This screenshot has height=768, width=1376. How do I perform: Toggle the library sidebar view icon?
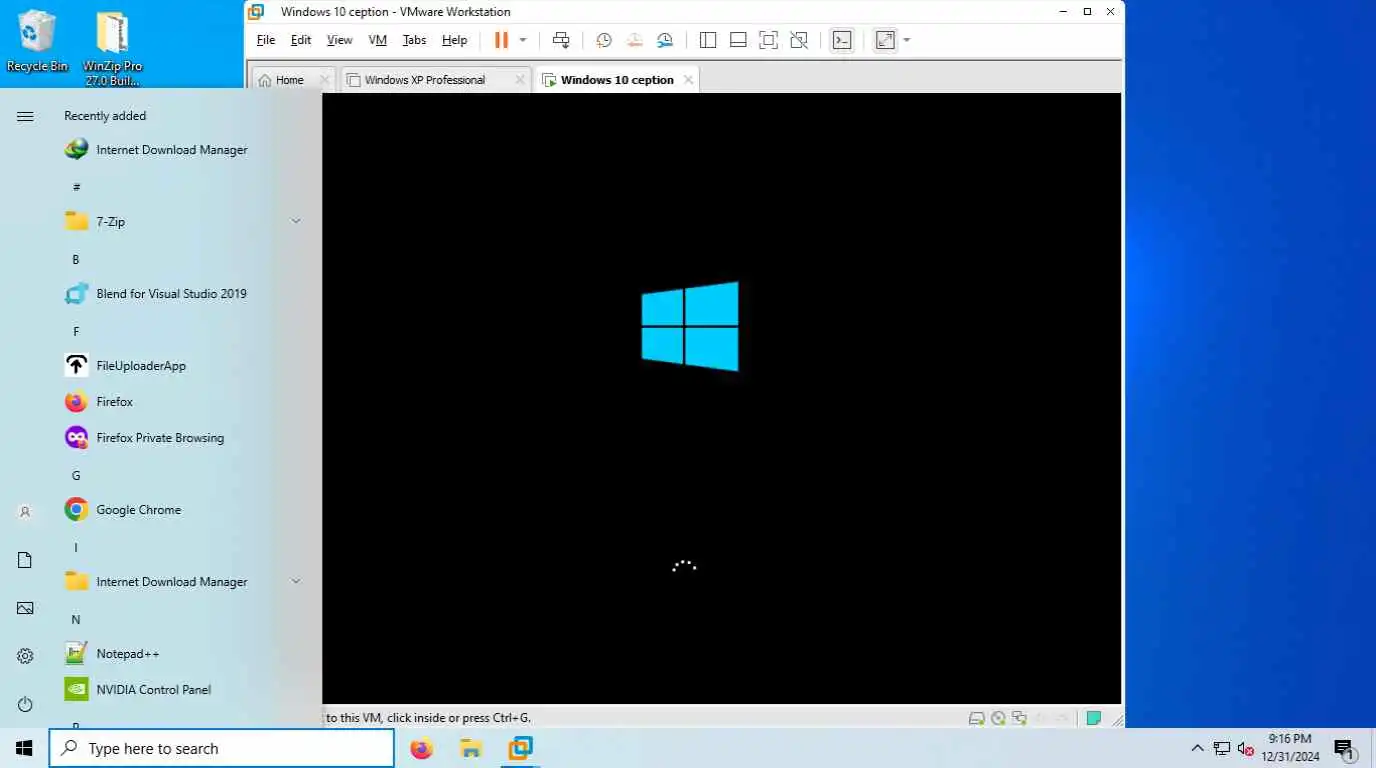point(708,40)
